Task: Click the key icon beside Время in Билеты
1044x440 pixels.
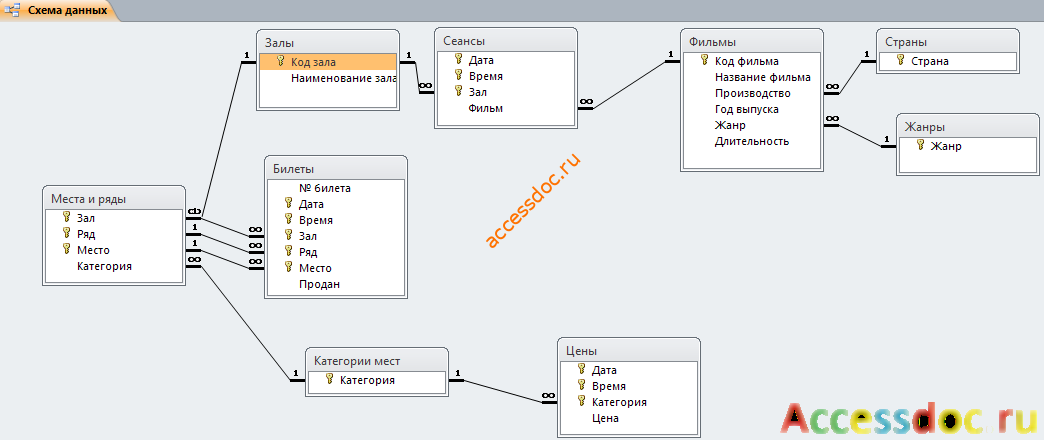Action: pyautogui.click(x=288, y=219)
